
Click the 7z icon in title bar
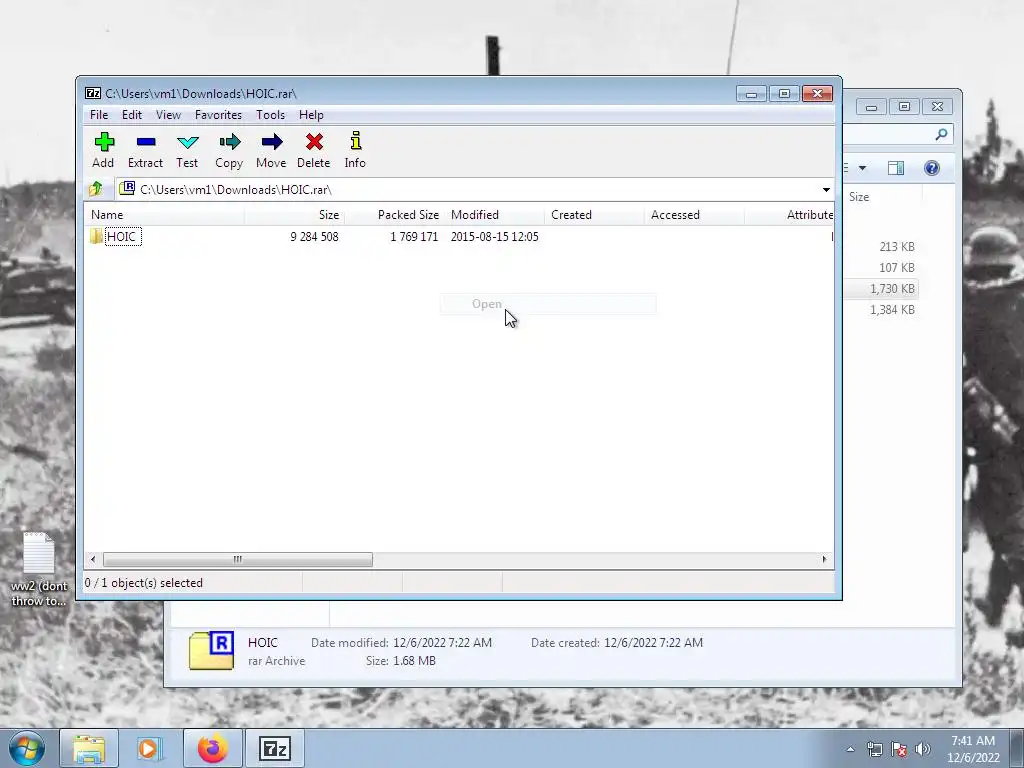point(93,93)
